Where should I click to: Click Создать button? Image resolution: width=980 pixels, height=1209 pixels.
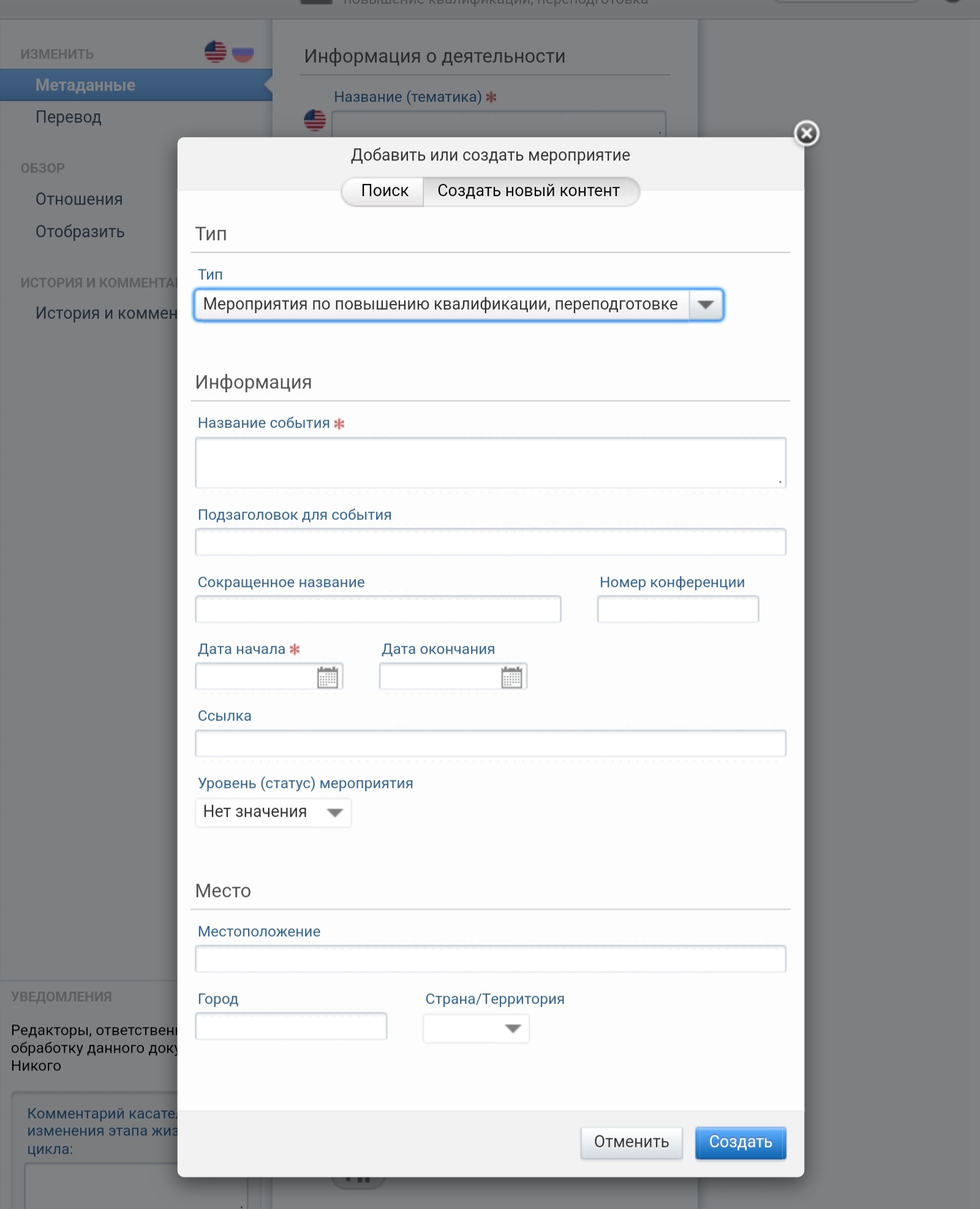coord(741,1142)
